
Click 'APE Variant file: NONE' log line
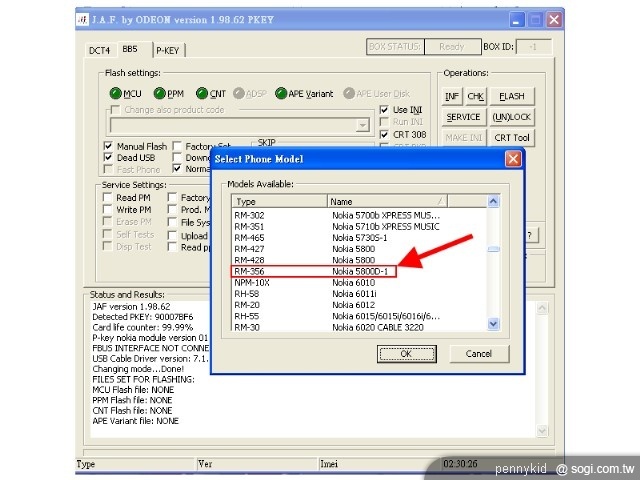[136, 421]
